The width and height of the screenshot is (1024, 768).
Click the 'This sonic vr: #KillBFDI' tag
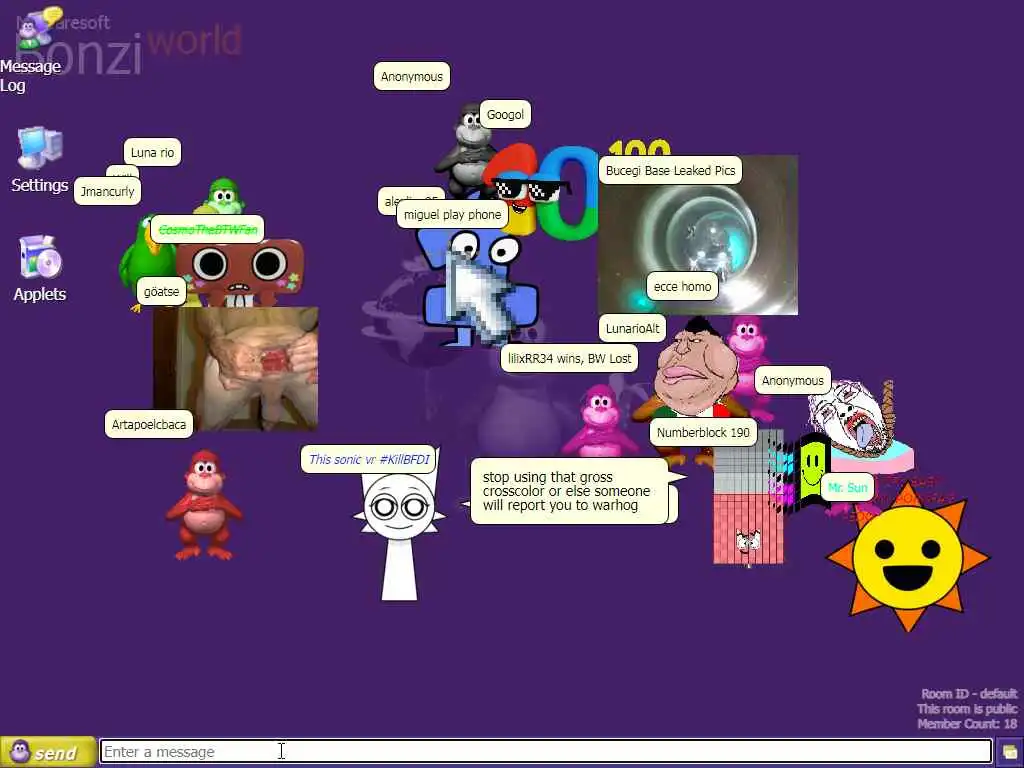[x=369, y=459]
